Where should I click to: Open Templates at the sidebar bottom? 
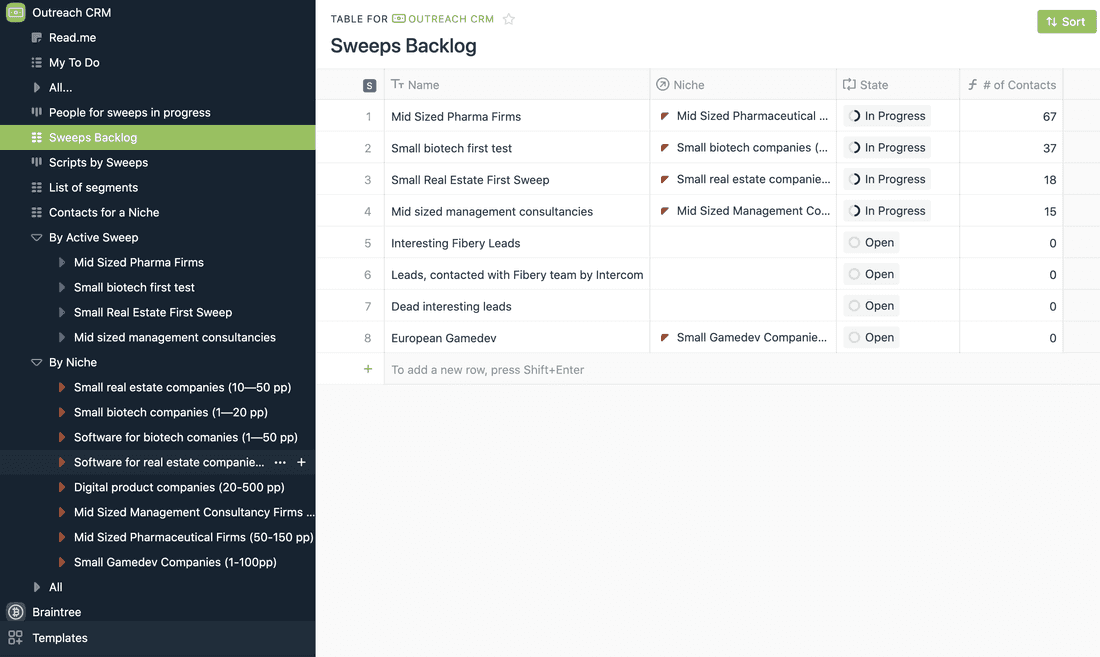[60, 637]
